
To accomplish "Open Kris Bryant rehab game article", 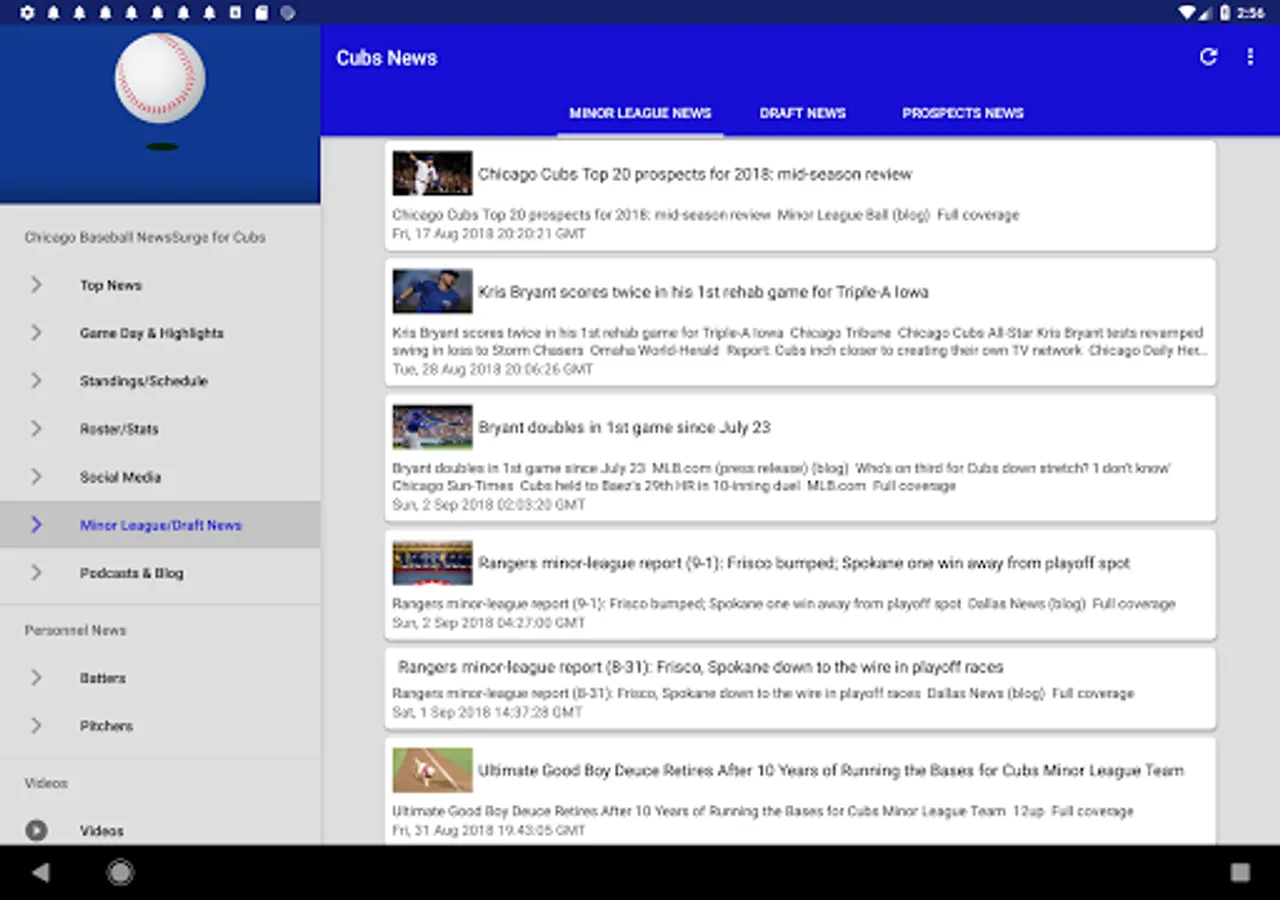I will 800,322.
